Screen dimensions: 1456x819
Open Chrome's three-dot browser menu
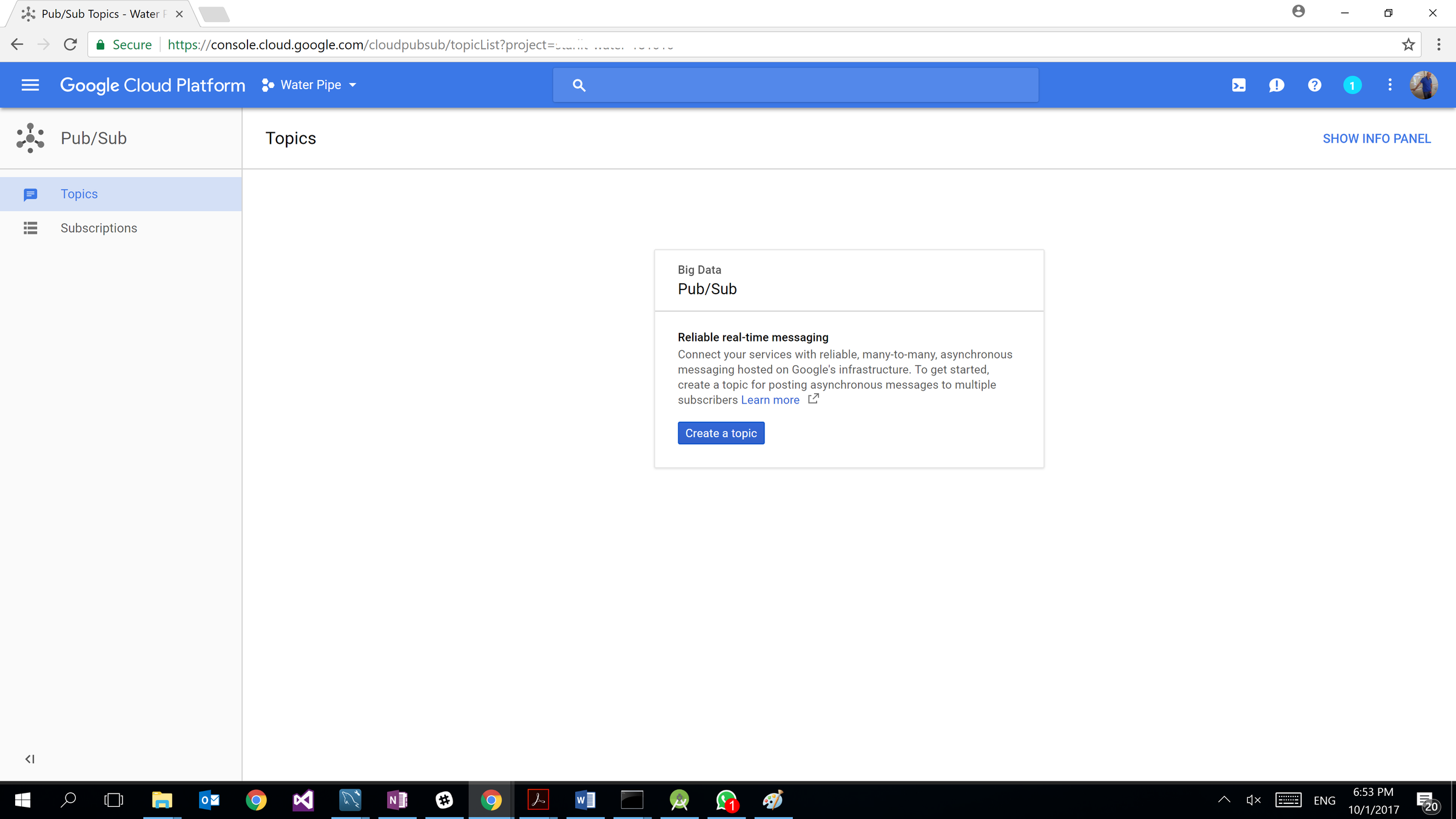[1438, 44]
